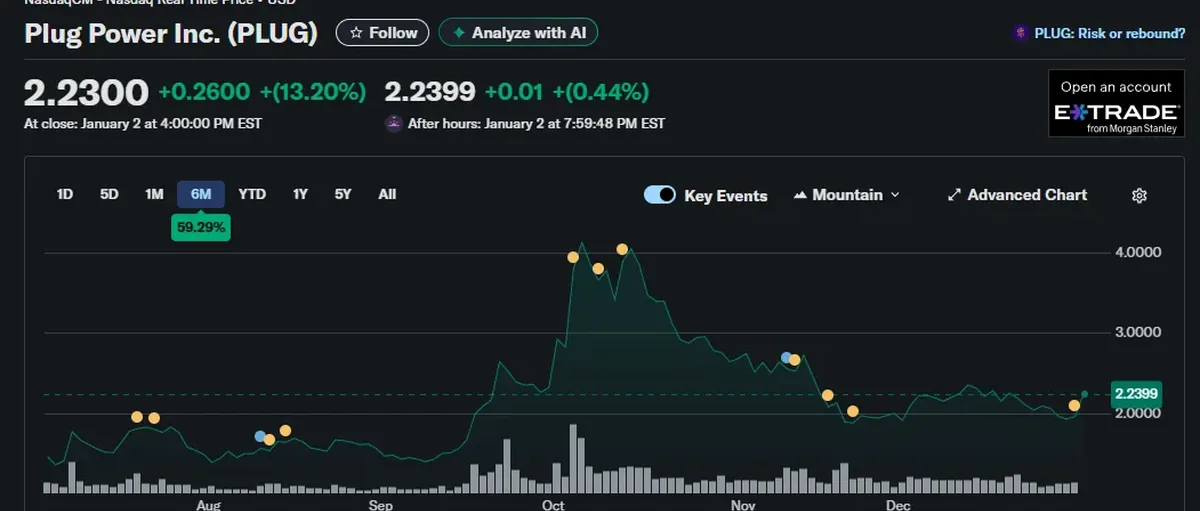This screenshot has height=511, width=1200.
Task: Open the Mountain chart type dropdown
Action: 846,195
